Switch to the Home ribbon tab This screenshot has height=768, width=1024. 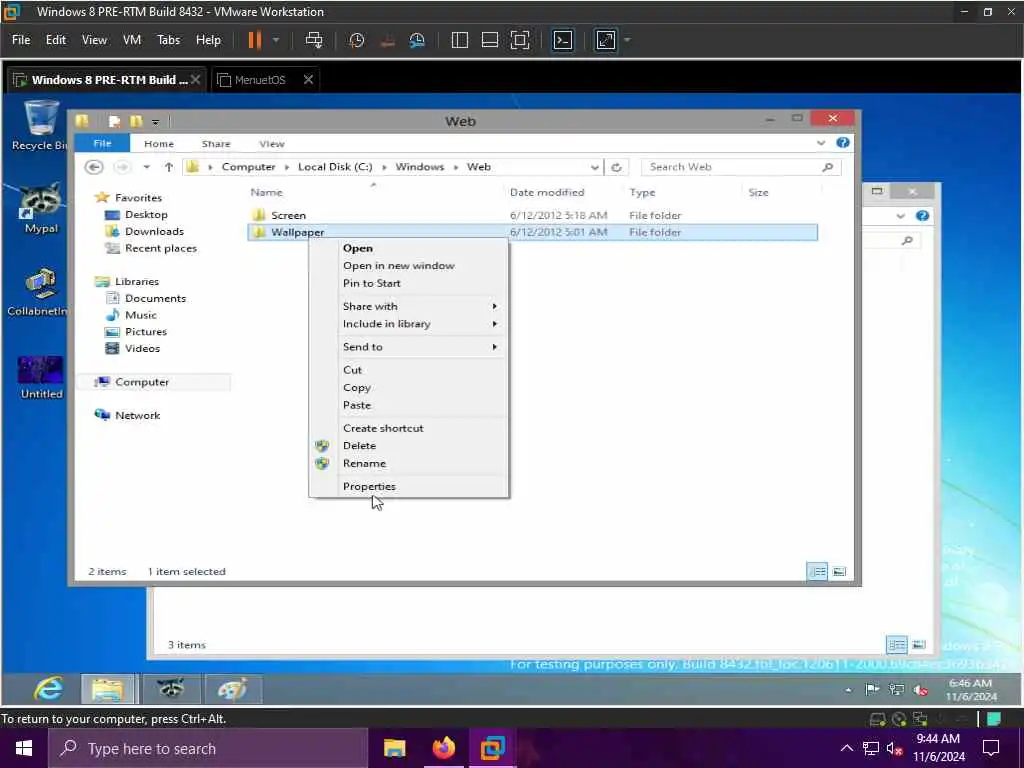click(x=159, y=144)
